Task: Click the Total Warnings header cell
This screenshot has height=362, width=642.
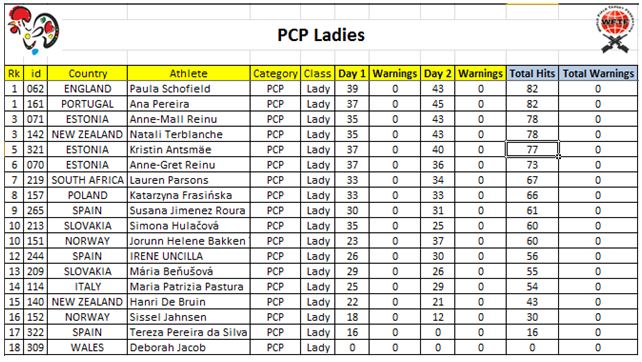Action: pos(598,74)
